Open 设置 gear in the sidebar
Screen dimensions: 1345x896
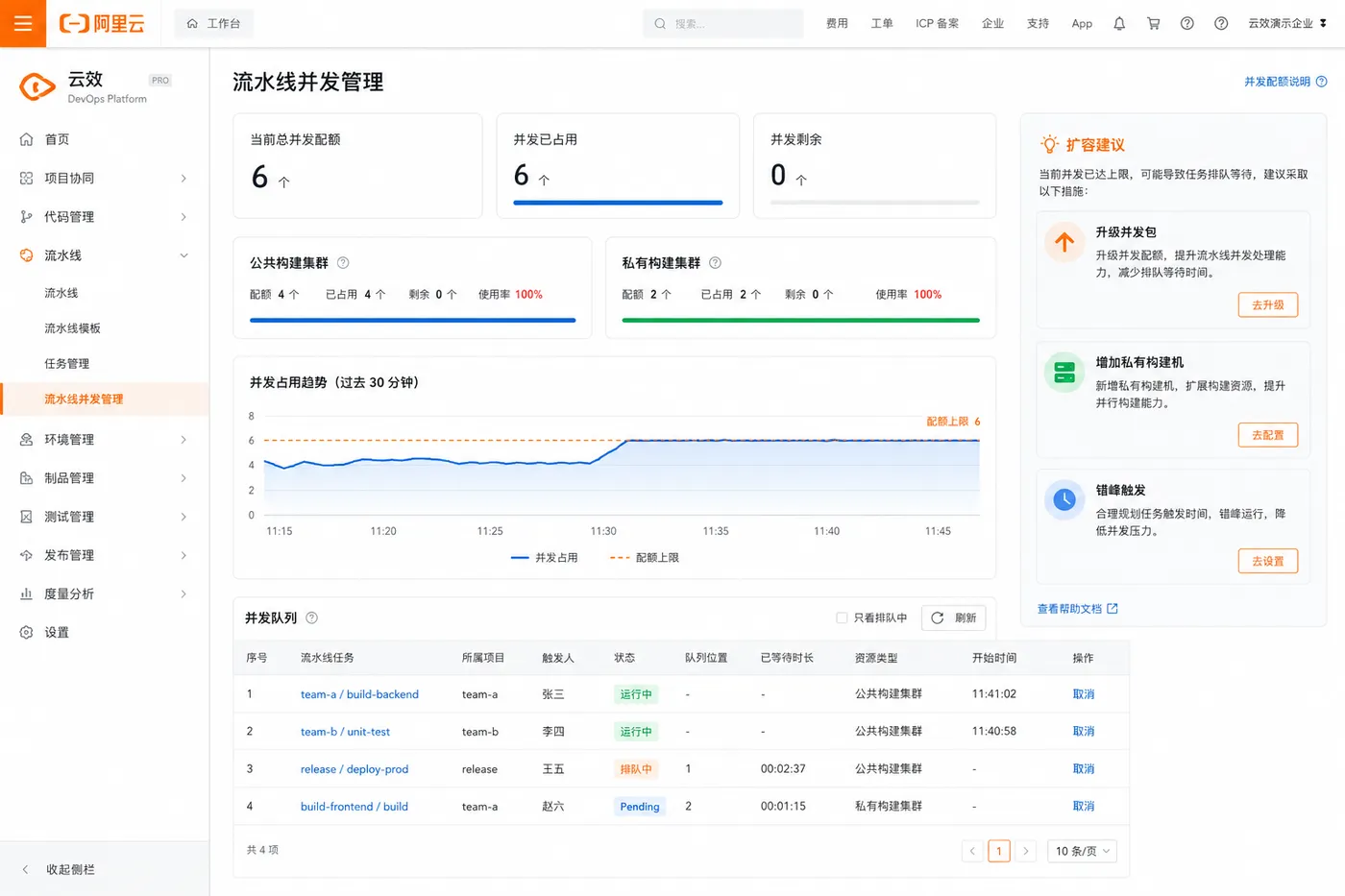(27, 633)
